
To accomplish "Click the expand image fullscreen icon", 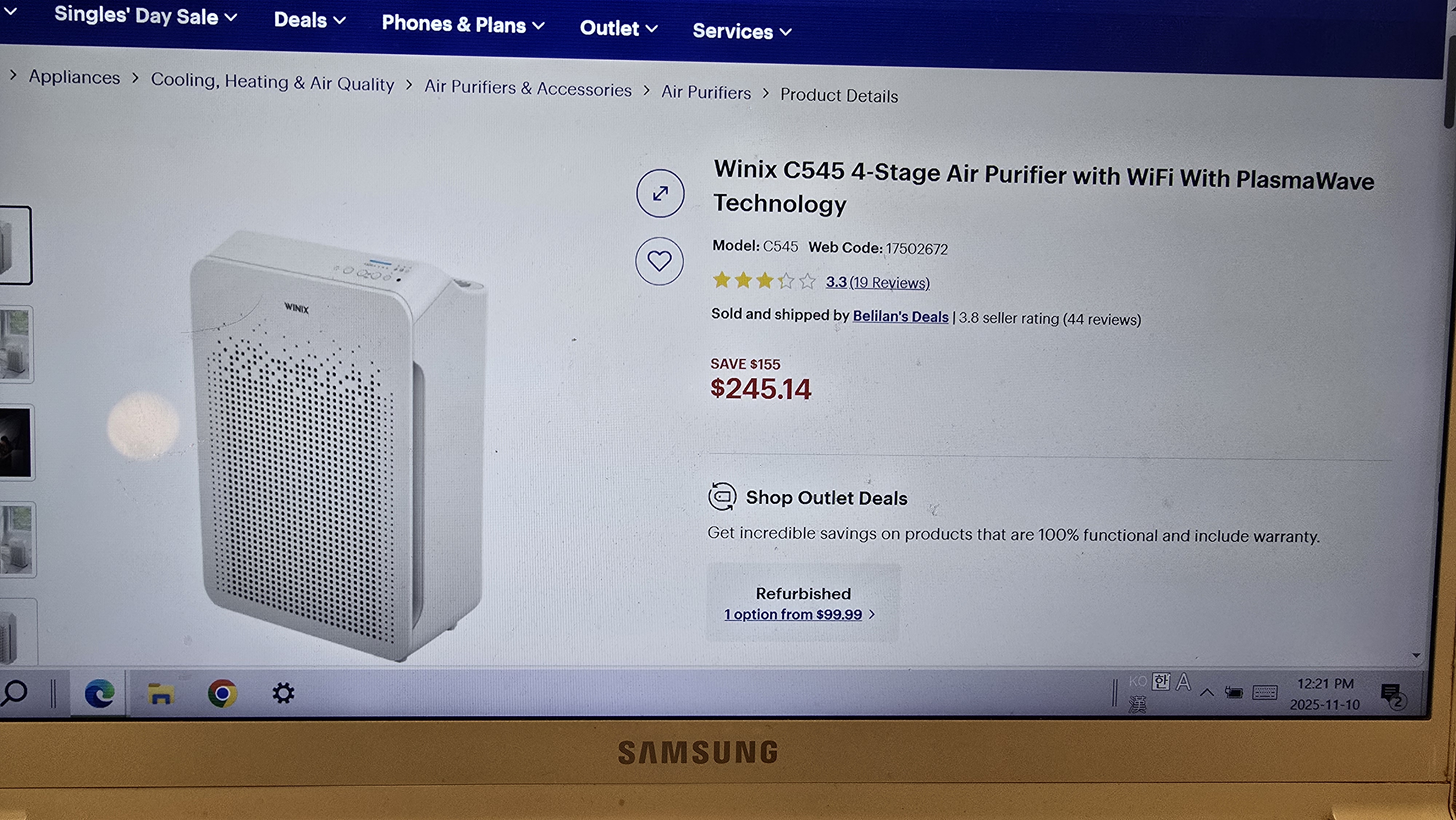I will click(x=660, y=193).
